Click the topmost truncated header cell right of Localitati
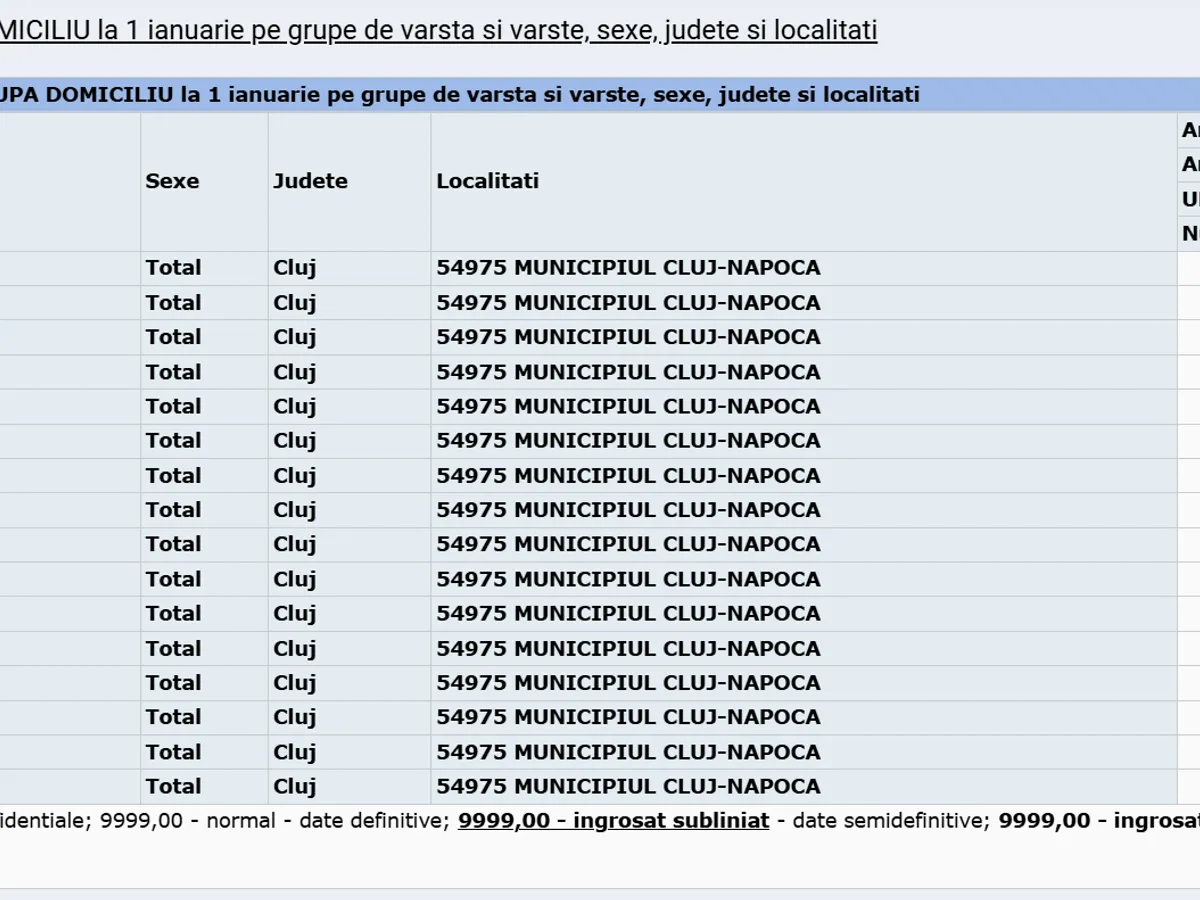This screenshot has height=900, width=1200. 1189,130
